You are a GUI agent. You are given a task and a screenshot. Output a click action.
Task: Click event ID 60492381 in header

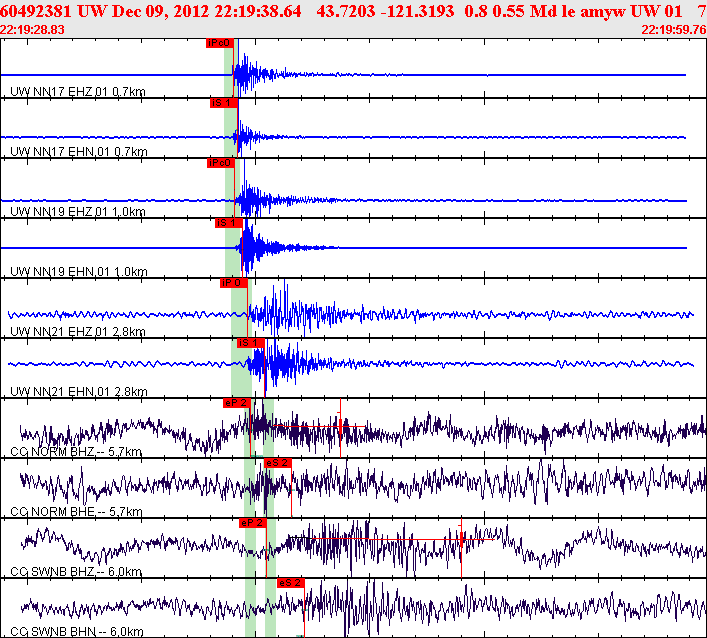36,11
